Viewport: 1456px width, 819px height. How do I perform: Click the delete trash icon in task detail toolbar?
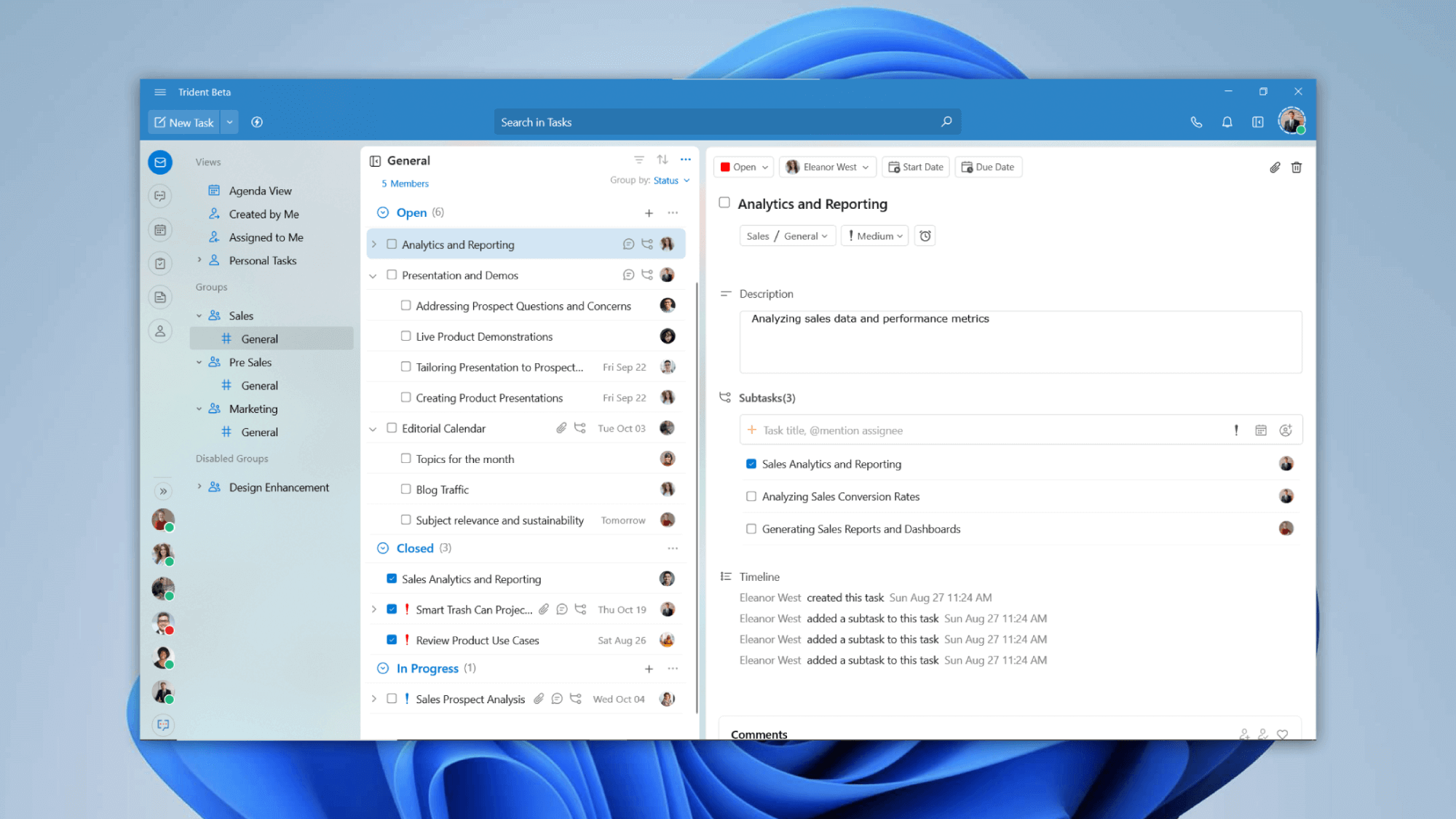pyautogui.click(x=1296, y=167)
